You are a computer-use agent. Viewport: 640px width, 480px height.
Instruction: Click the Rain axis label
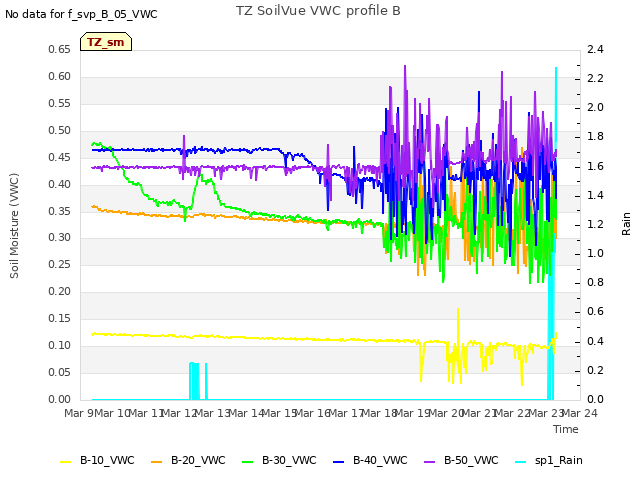(626, 224)
